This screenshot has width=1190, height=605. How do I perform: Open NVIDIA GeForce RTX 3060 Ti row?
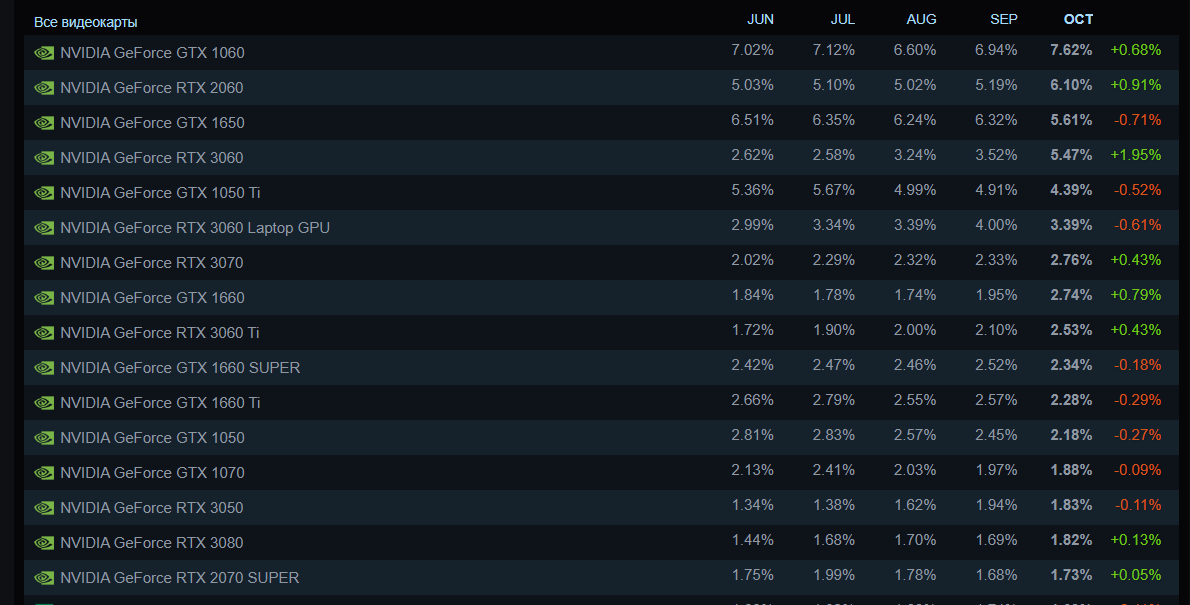(160, 333)
